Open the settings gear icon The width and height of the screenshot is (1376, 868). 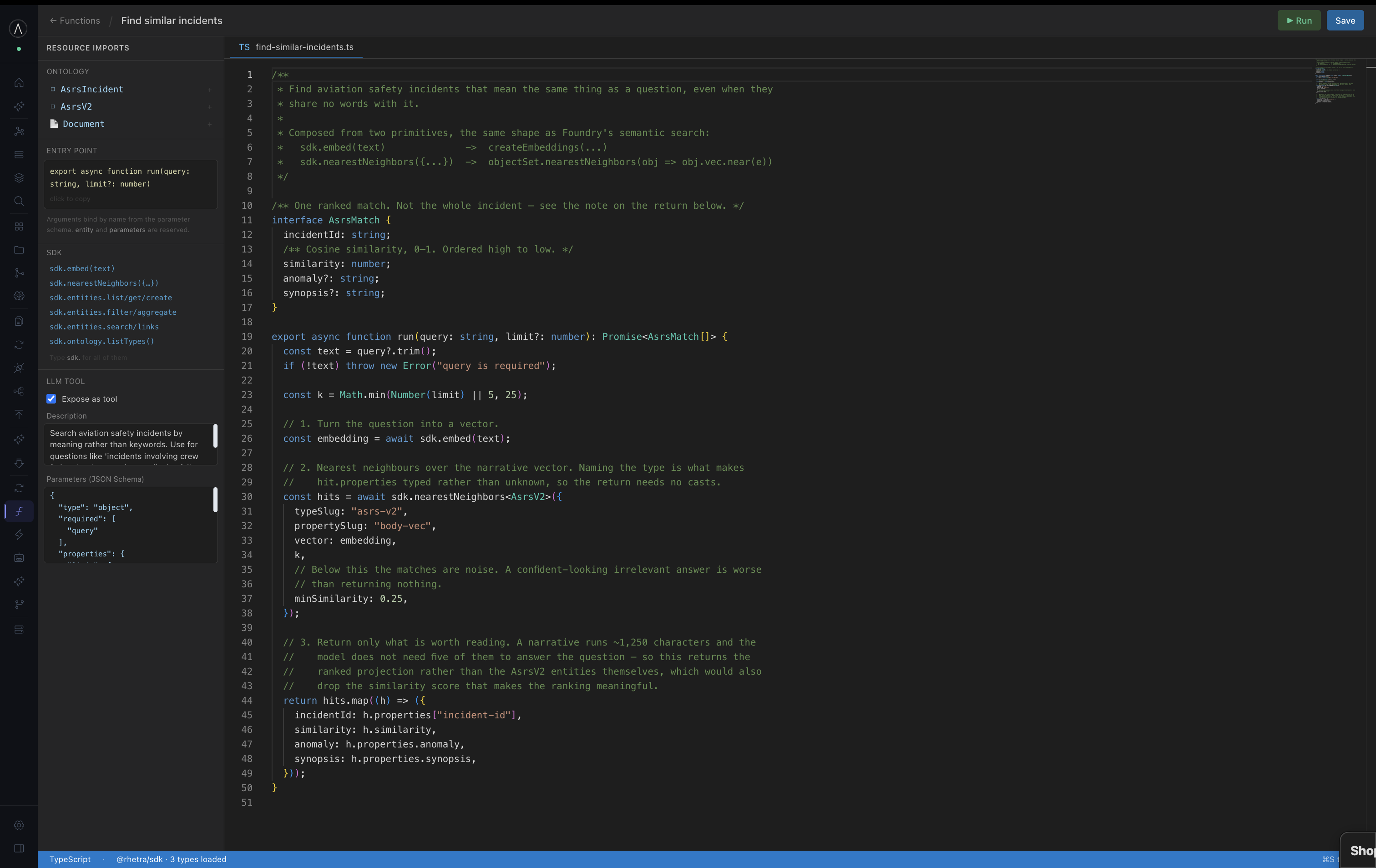[x=19, y=825]
